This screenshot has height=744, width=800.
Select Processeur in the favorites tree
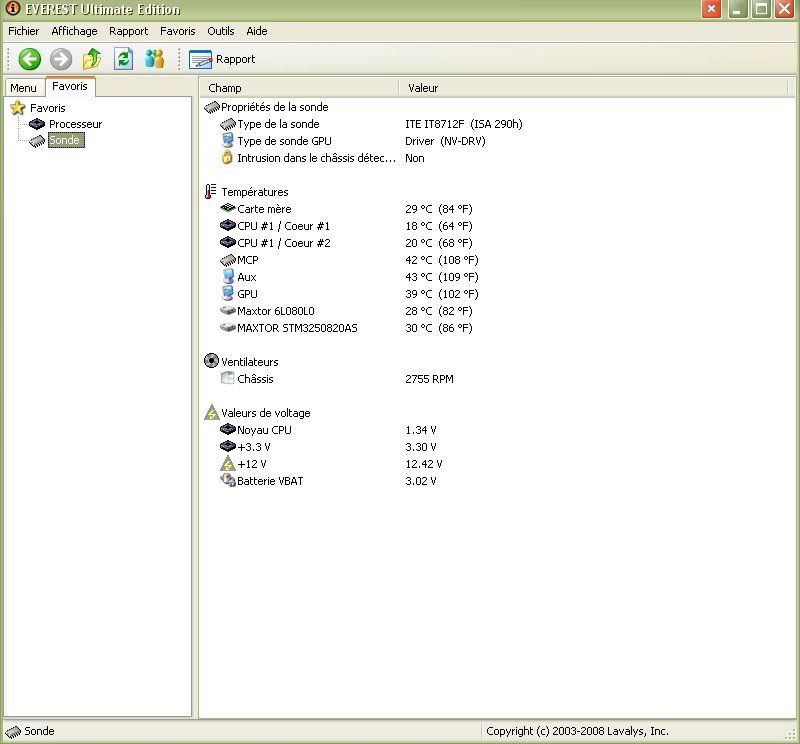pyautogui.click(x=75, y=124)
